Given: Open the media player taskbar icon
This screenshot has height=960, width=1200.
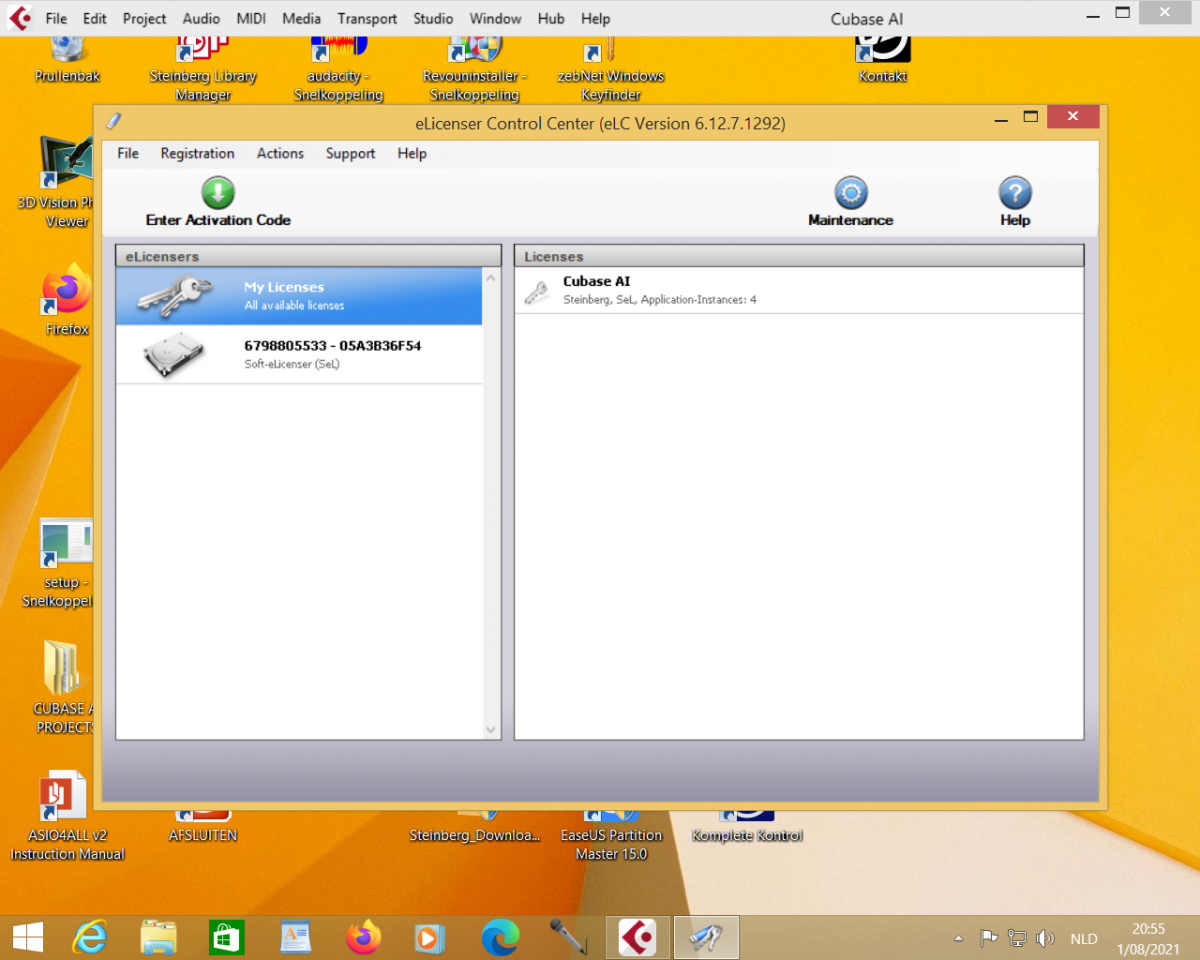Looking at the screenshot, I should click(x=431, y=937).
